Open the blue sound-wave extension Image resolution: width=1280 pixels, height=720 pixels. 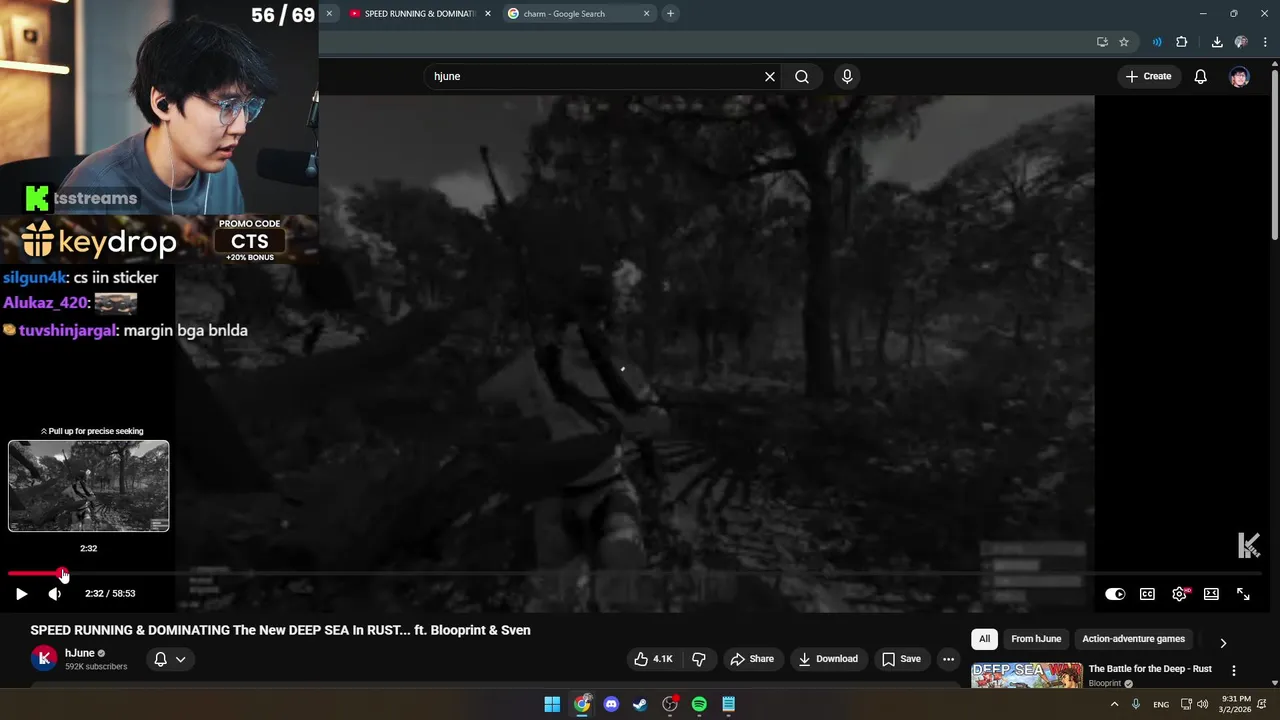[x=1157, y=42]
